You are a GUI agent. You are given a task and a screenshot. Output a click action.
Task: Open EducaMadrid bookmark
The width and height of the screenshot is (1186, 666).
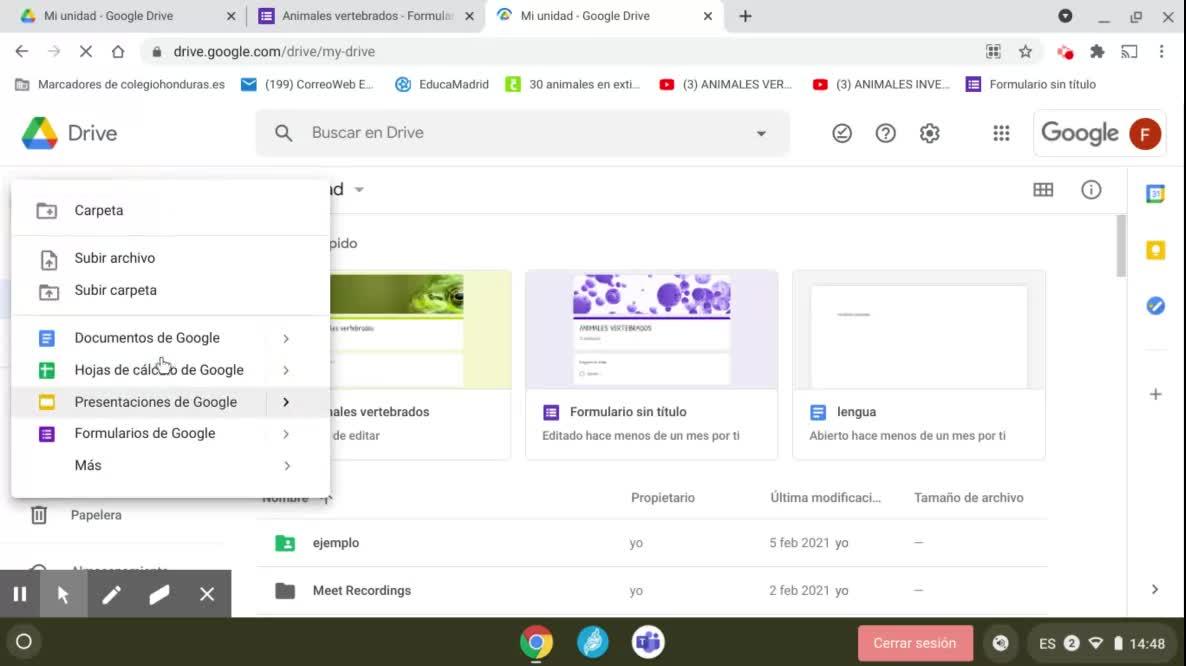pos(442,85)
